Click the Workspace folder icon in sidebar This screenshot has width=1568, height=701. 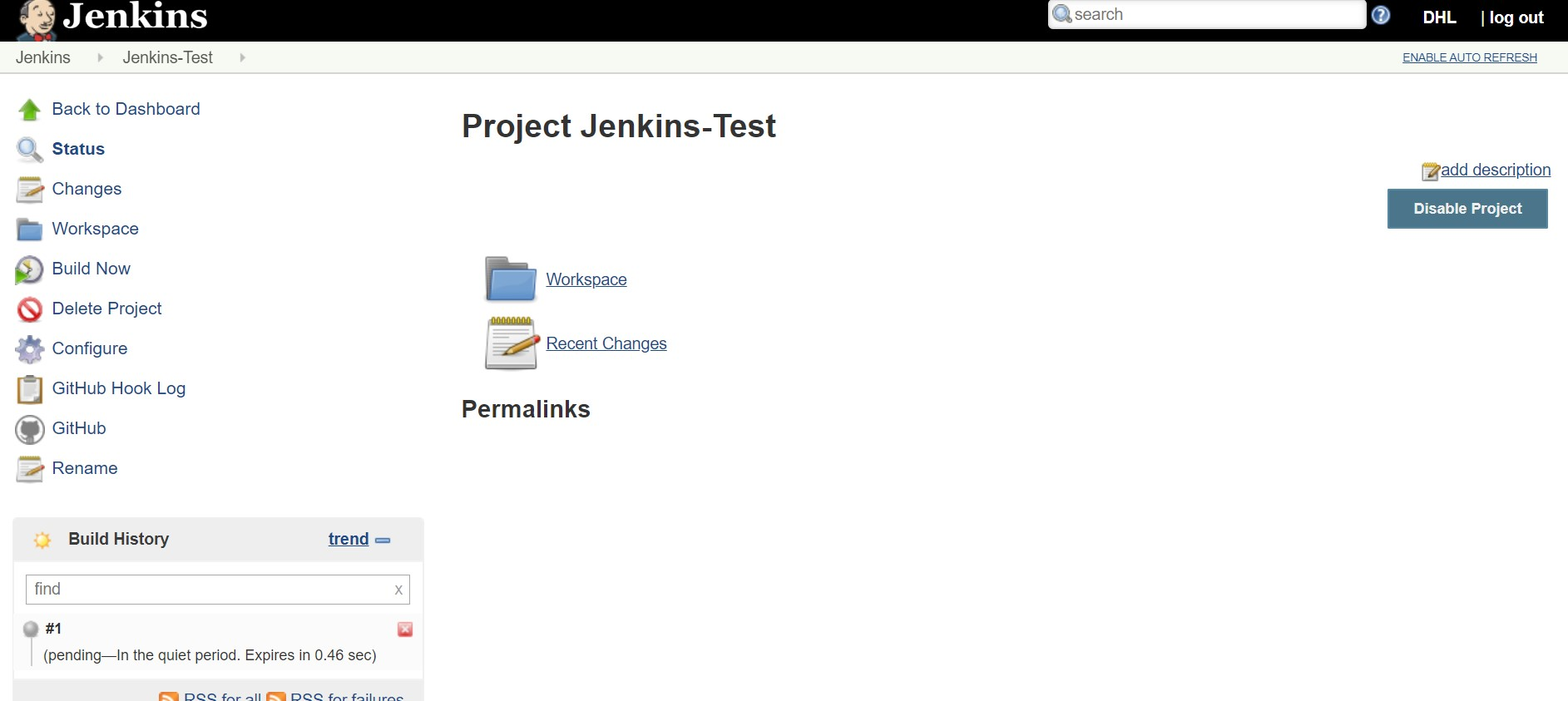point(30,230)
